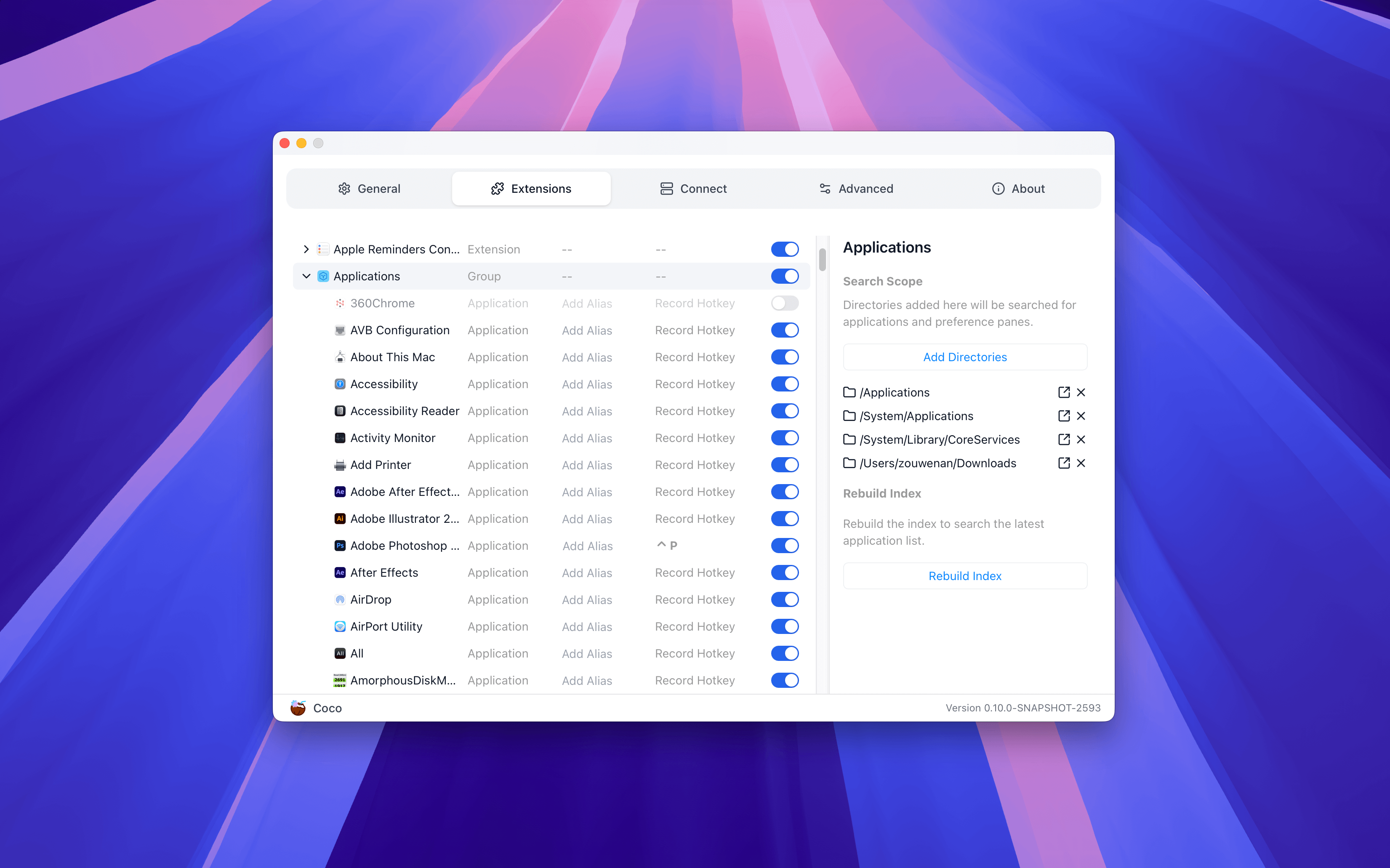Open the General tab
This screenshot has height=868, width=1390.
point(369,188)
